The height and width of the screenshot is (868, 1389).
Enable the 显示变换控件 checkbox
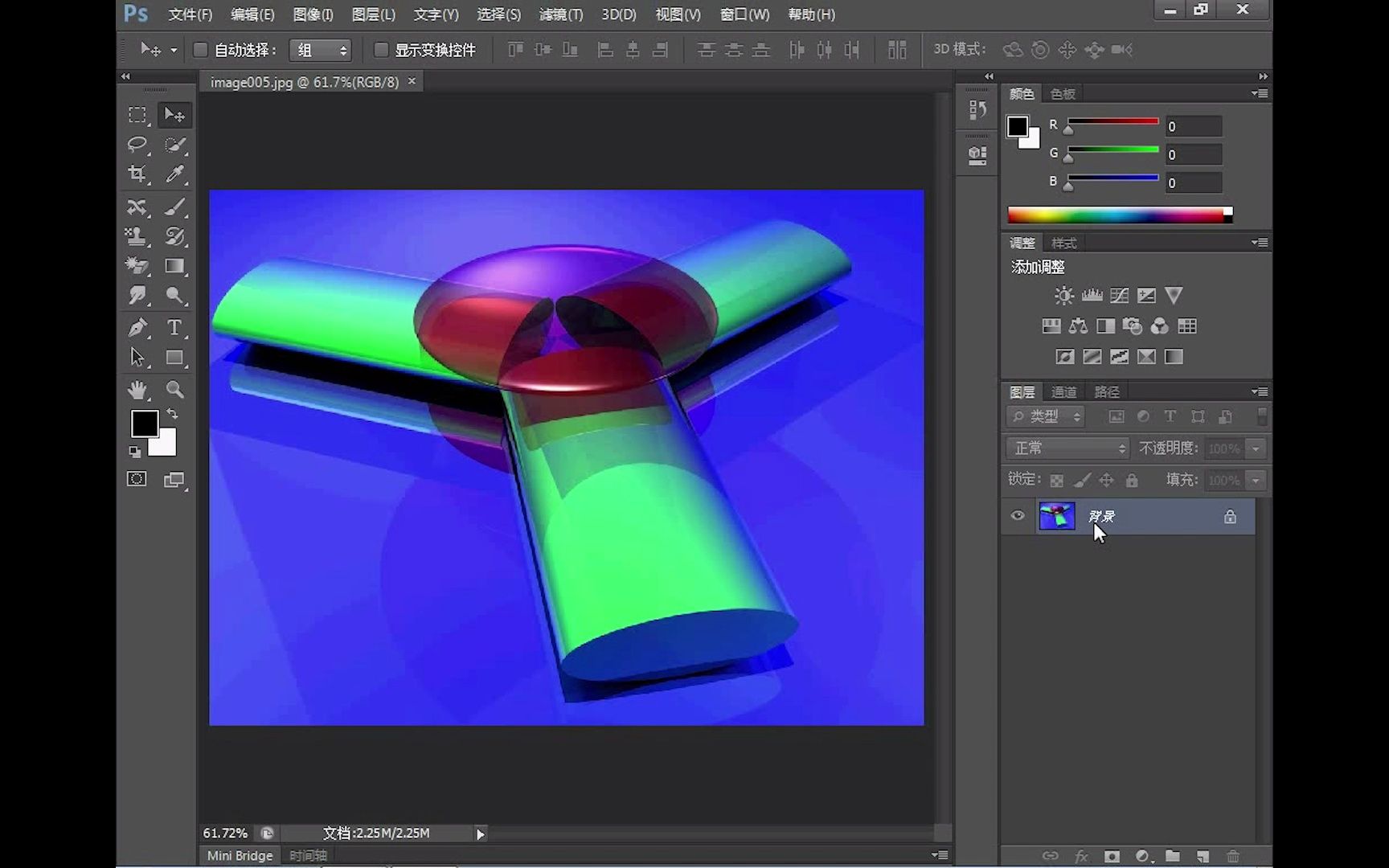tap(382, 50)
